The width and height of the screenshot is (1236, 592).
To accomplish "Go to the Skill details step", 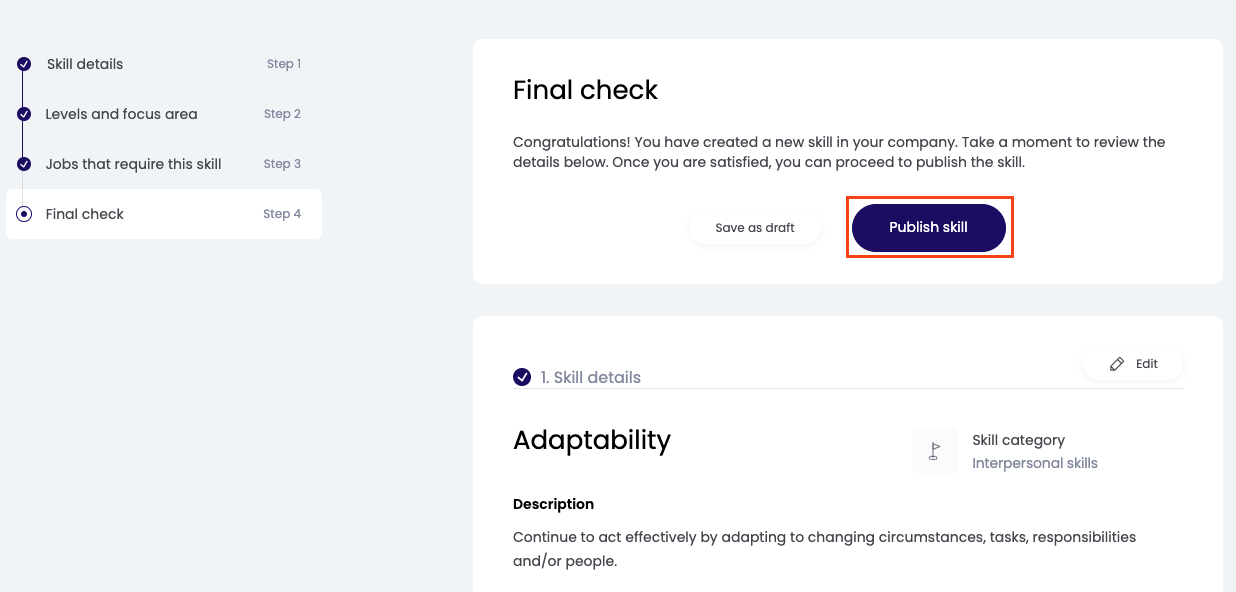I will (85, 64).
